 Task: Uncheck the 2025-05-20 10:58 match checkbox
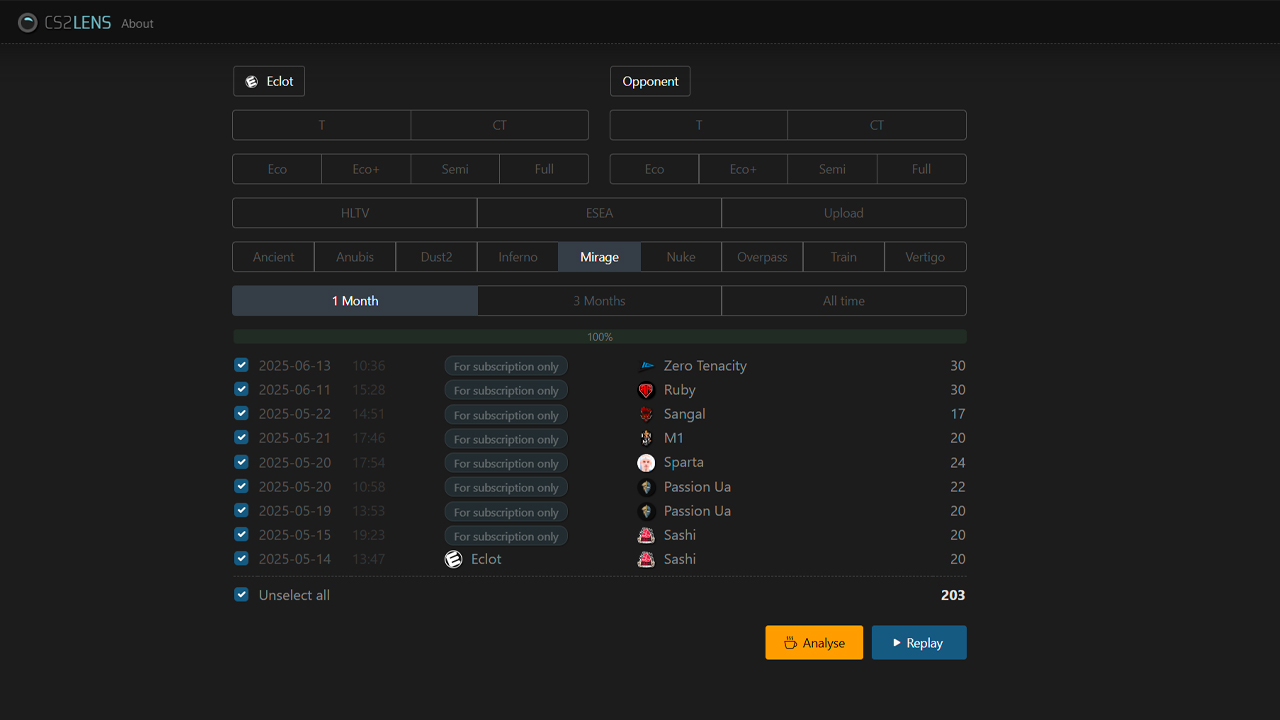241,486
